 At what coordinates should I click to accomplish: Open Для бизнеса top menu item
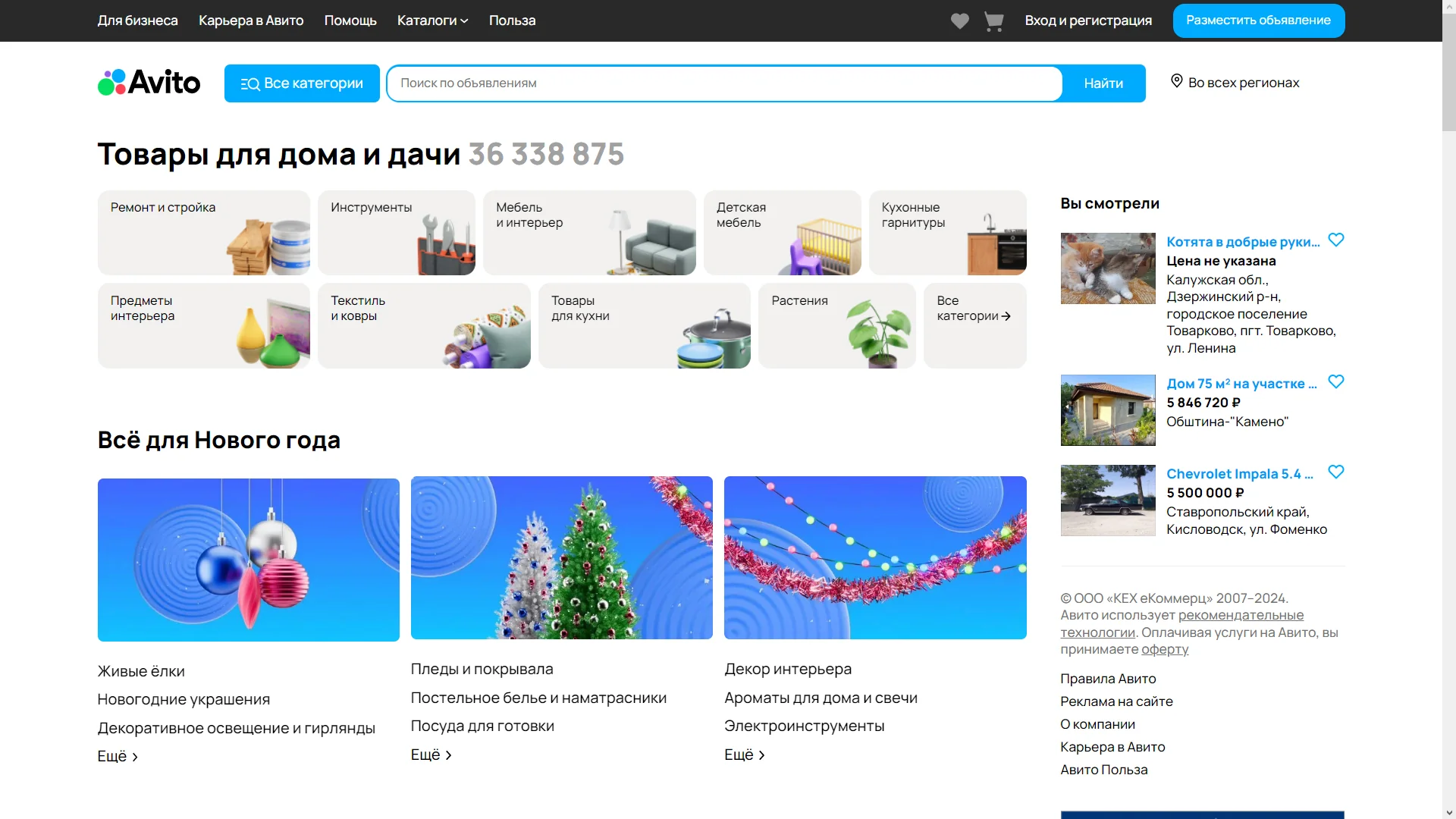point(137,20)
